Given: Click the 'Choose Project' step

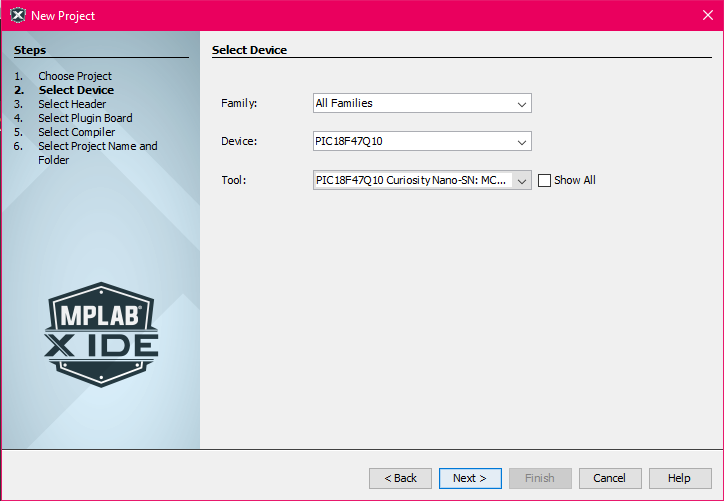Looking at the screenshot, I should (75, 76).
